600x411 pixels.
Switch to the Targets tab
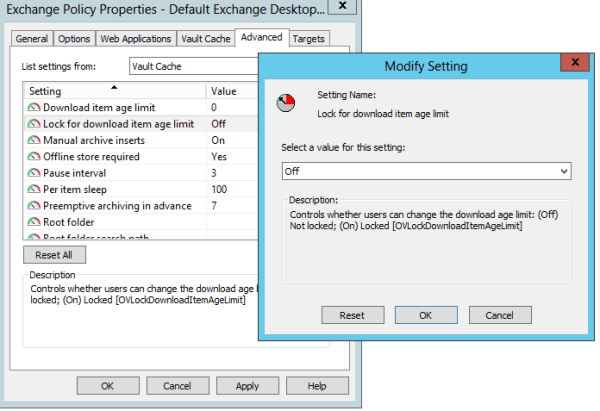(308, 39)
